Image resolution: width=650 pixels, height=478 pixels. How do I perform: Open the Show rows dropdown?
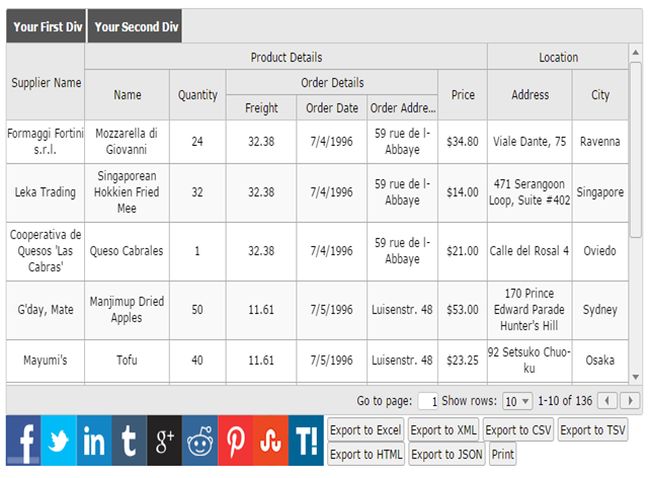click(517, 401)
